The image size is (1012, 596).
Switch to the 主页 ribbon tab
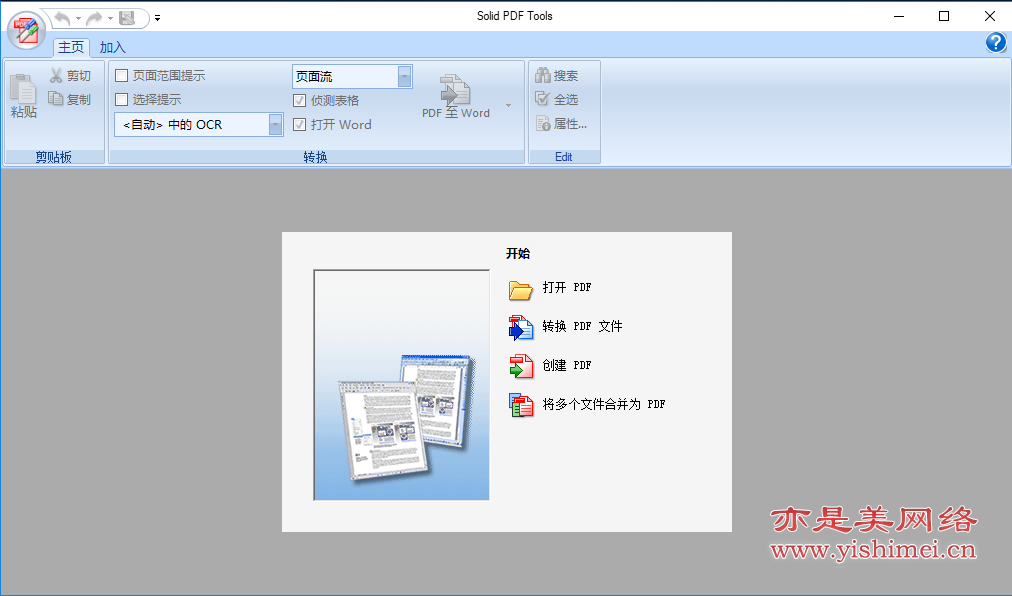71,47
